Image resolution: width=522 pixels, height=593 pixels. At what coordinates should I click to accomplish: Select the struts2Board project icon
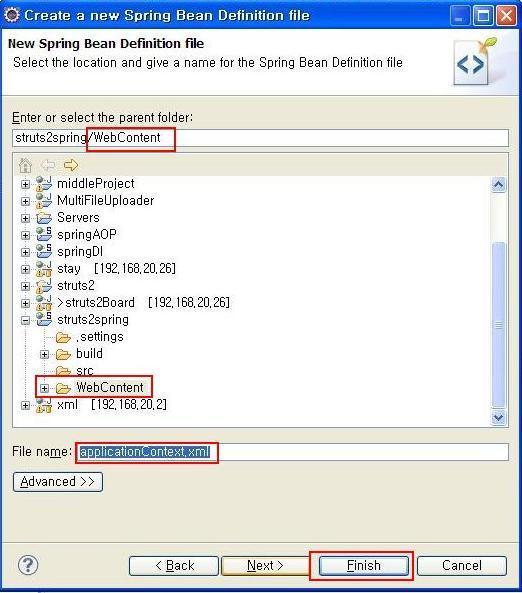point(44,303)
